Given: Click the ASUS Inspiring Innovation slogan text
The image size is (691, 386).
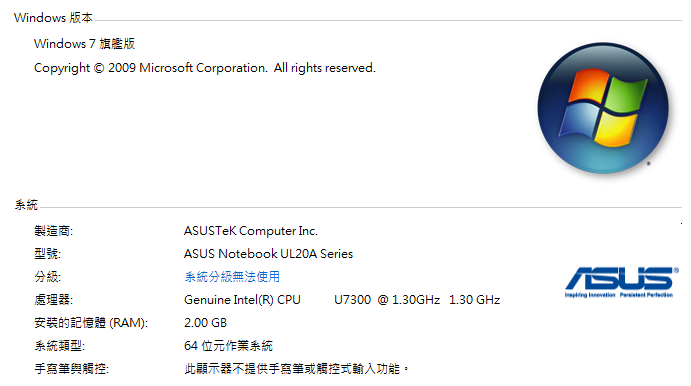Looking at the screenshot, I should 590,295.
